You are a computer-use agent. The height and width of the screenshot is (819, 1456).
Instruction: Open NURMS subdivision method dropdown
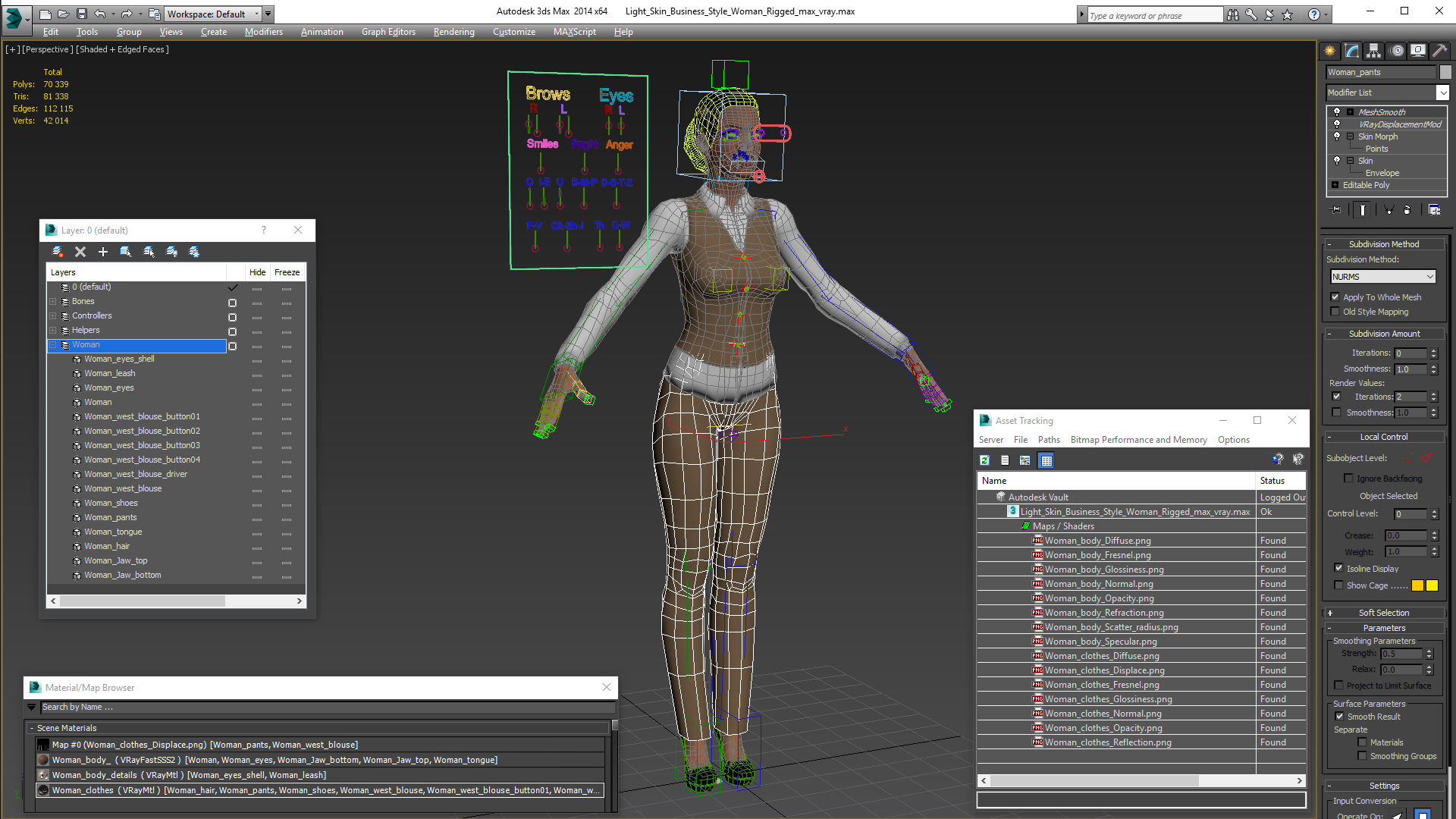click(1383, 277)
